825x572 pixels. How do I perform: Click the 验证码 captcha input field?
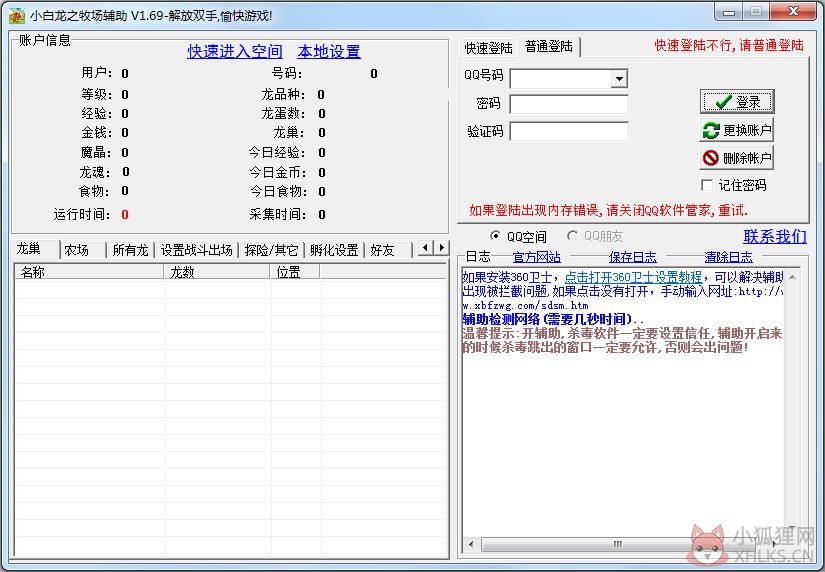click(569, 131)
